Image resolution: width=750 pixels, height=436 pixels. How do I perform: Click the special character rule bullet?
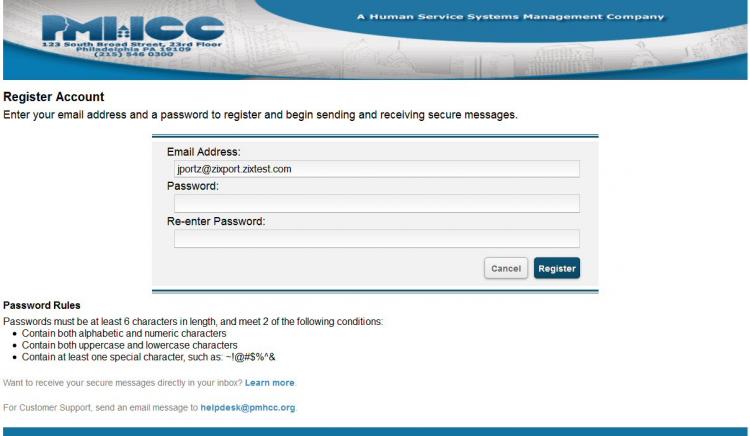tap(148, 357)
